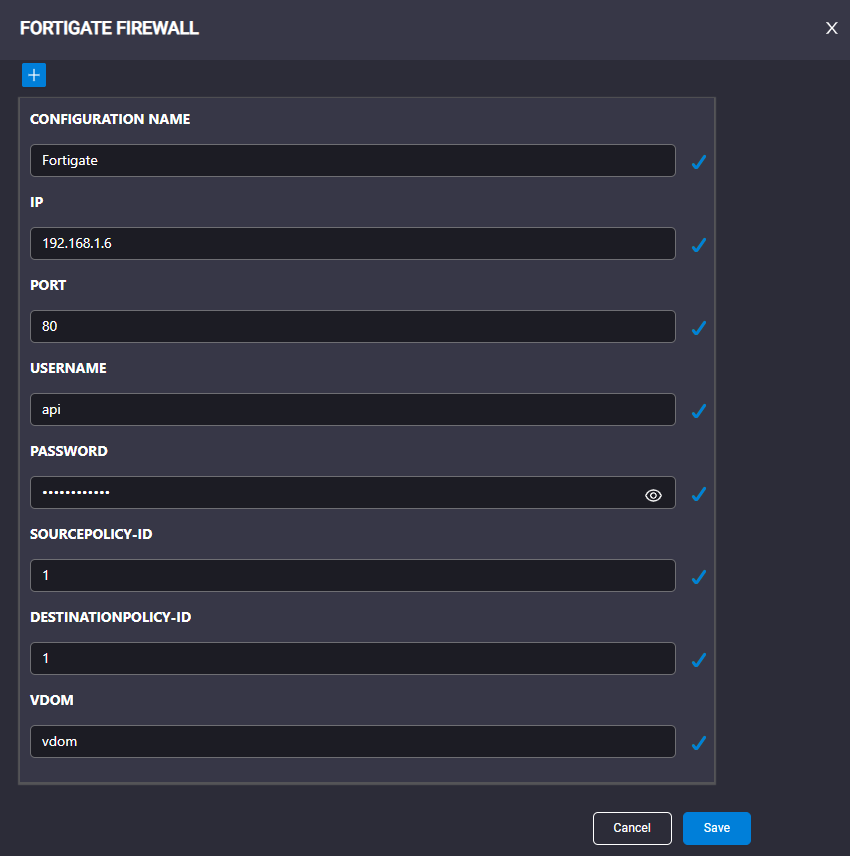850x856 pixels.
Task: Focus the Configuration Name field containing Fortigate
Action: point(353,160)
